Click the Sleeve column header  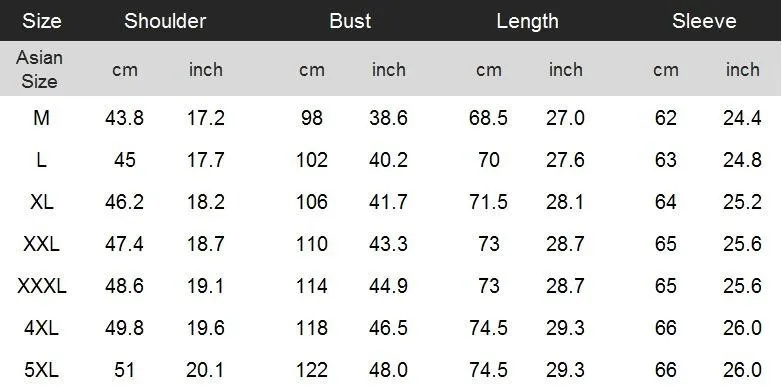coord(704,21)
